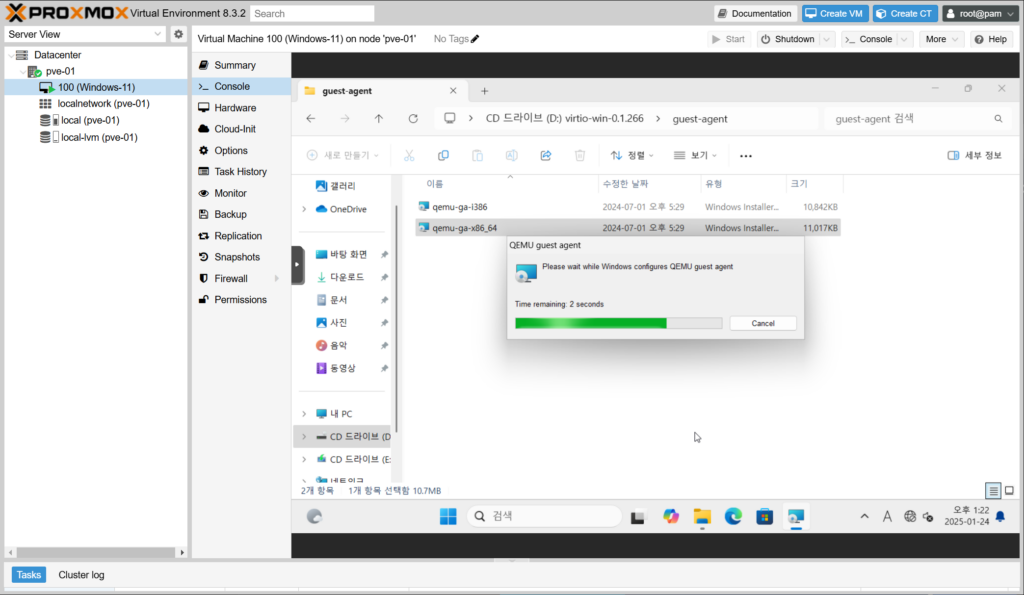Image resolution: width=1024 pixels, height=595 pixels.
Task: Open the More actions dropdown
Action: (942, 39)
